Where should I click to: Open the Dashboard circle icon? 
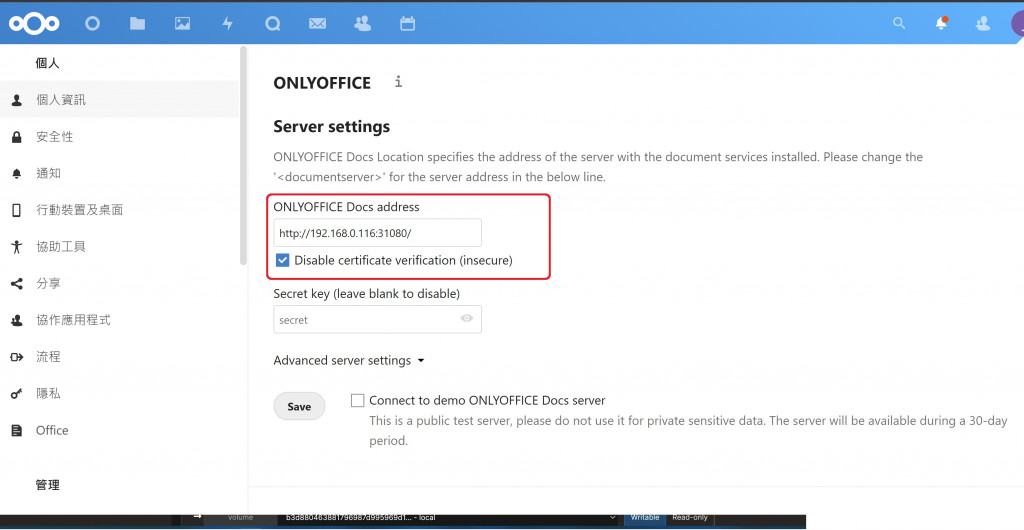(92, 23)
